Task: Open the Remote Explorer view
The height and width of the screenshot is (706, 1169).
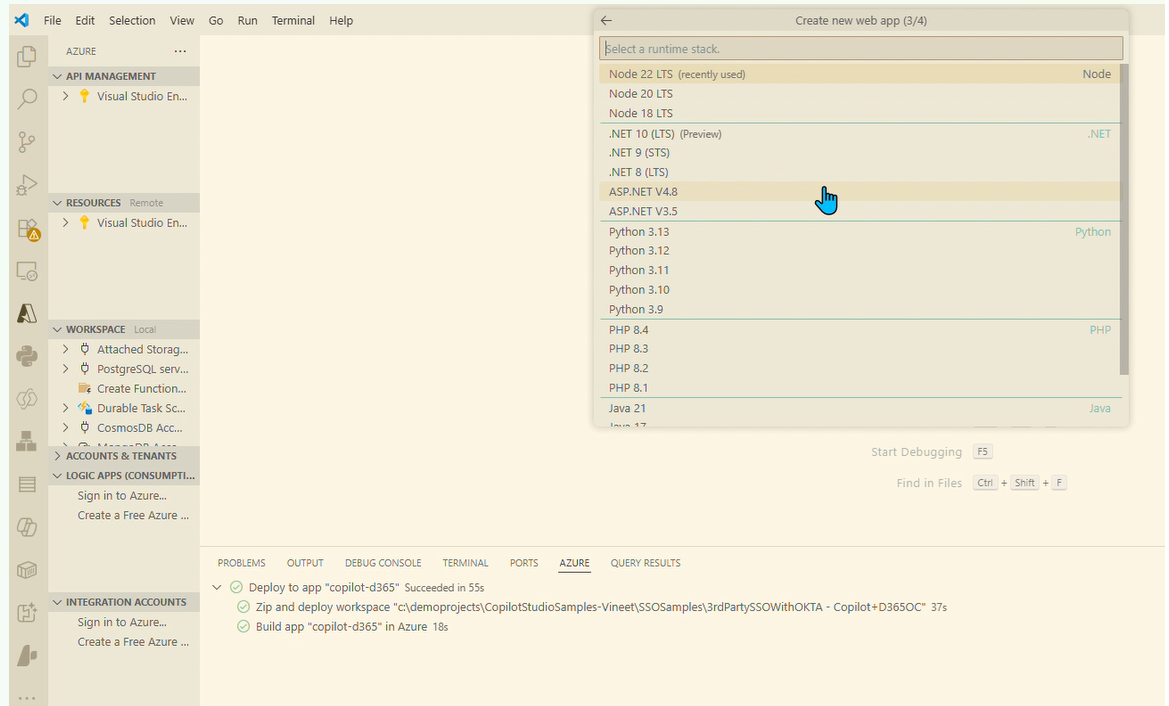Action: [27, 270]
